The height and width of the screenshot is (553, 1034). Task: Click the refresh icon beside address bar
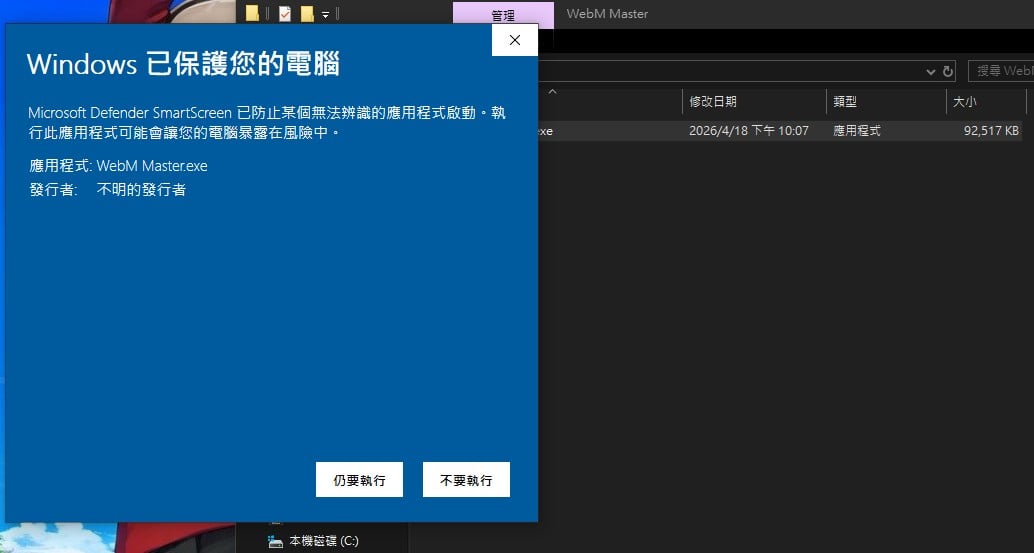coord(947,71)
